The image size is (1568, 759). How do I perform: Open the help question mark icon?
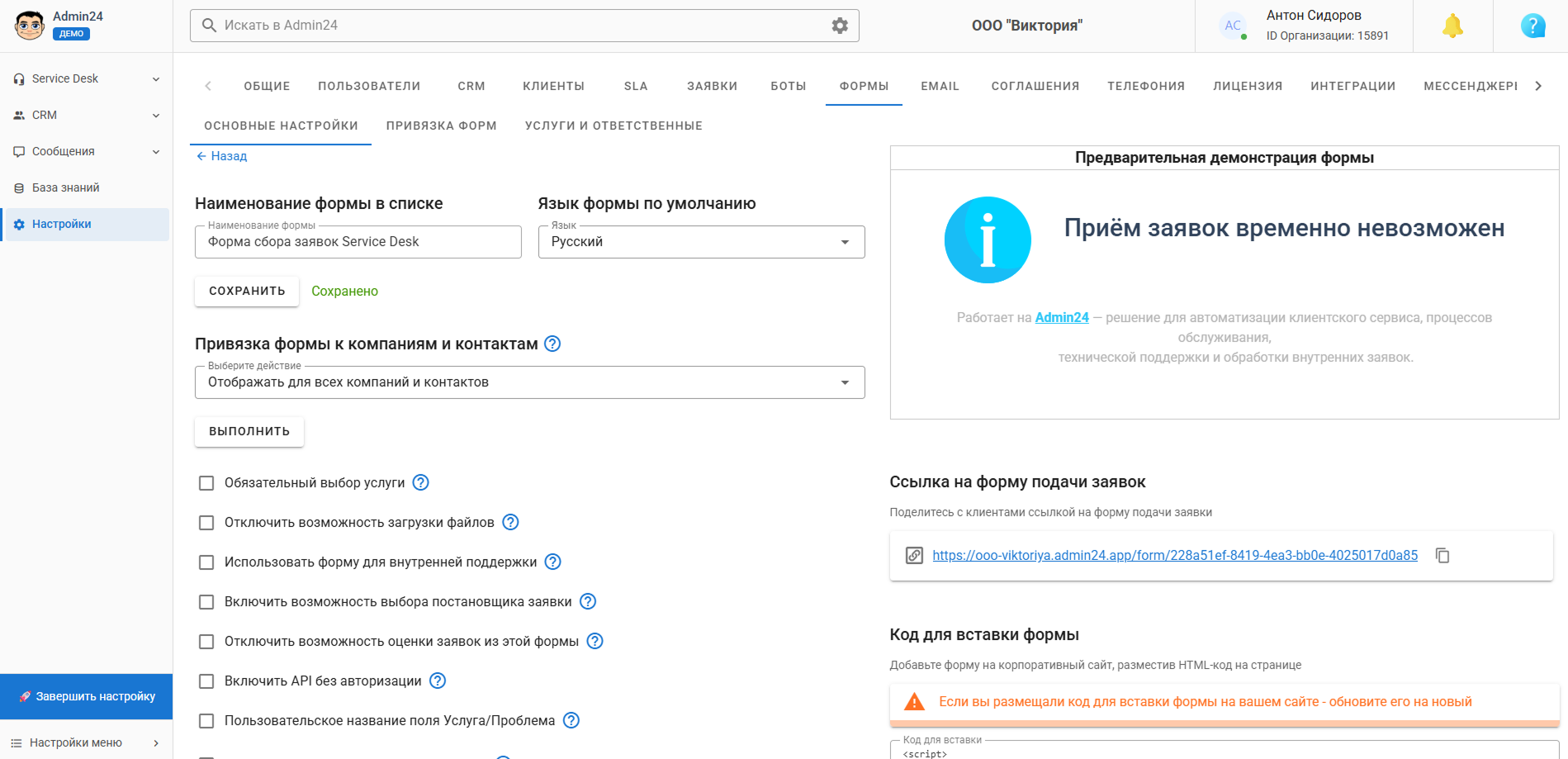pos(1532,26)
